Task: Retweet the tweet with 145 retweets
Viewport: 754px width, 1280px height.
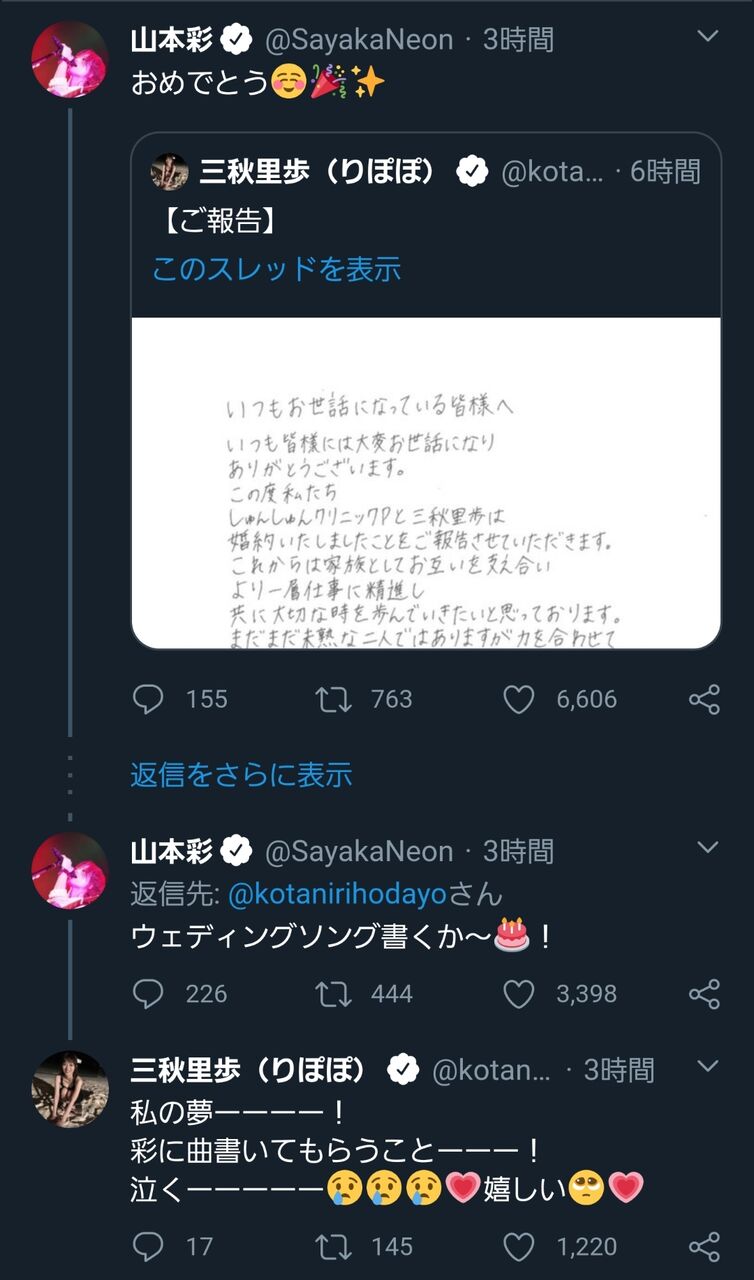Action: pyautogui.click(x=333, y=1246)
